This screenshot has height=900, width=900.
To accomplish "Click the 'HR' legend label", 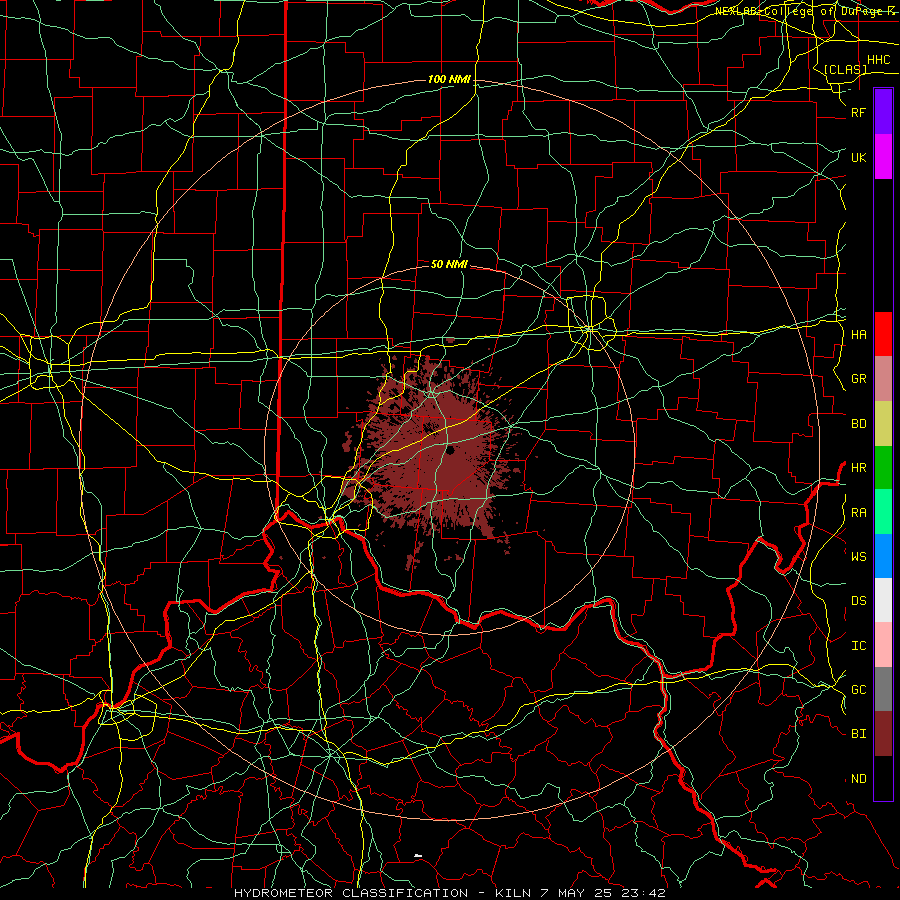I will pos(859,468).
